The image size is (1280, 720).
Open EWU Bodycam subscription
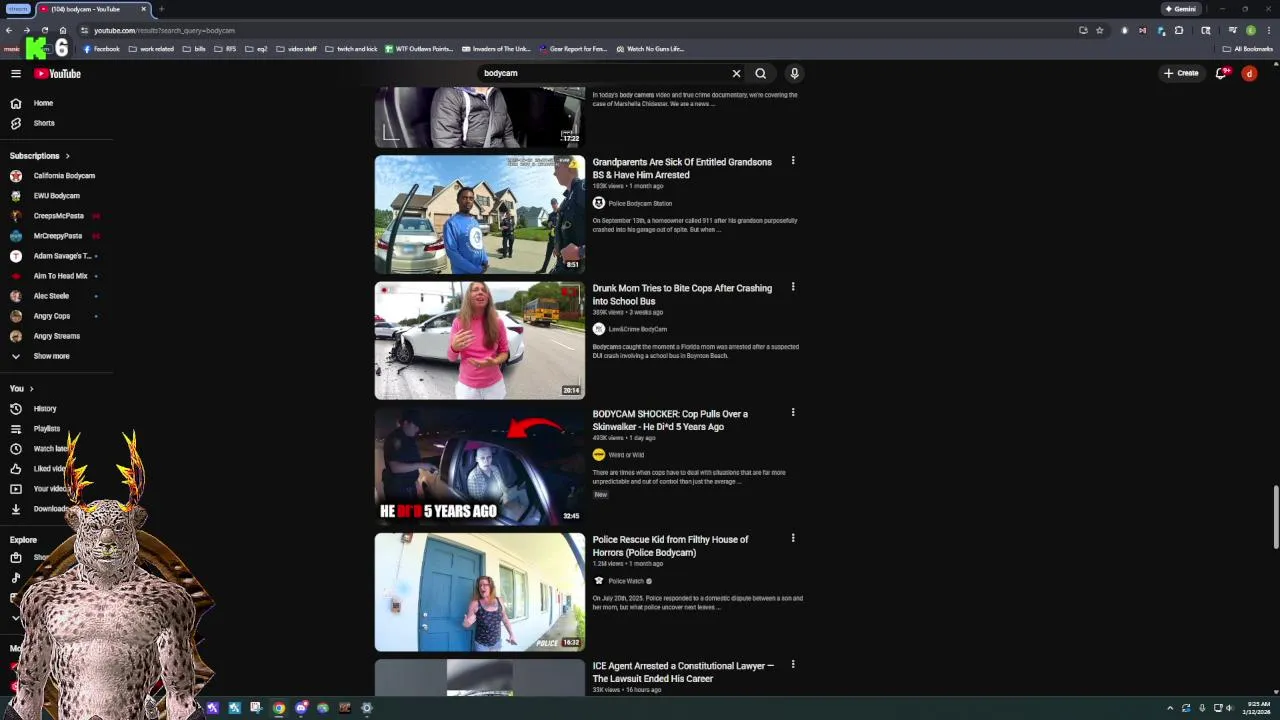(x=56, y=196)
